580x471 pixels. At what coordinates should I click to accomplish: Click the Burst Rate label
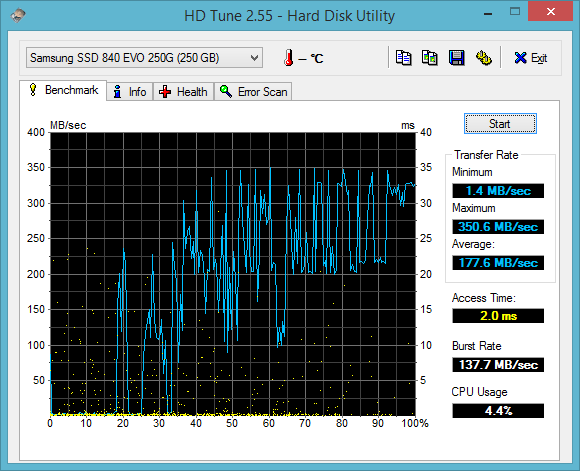(477, 346)
